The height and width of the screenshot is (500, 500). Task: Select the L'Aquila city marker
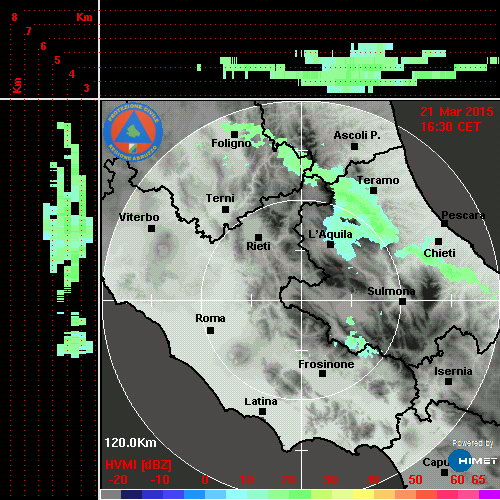coord(330,244)
